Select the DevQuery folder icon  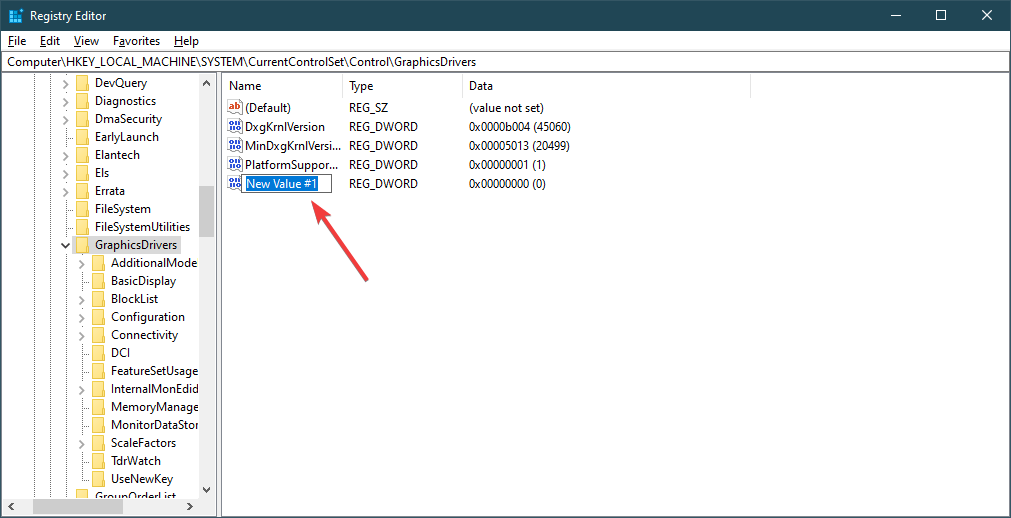pos(82,83)
